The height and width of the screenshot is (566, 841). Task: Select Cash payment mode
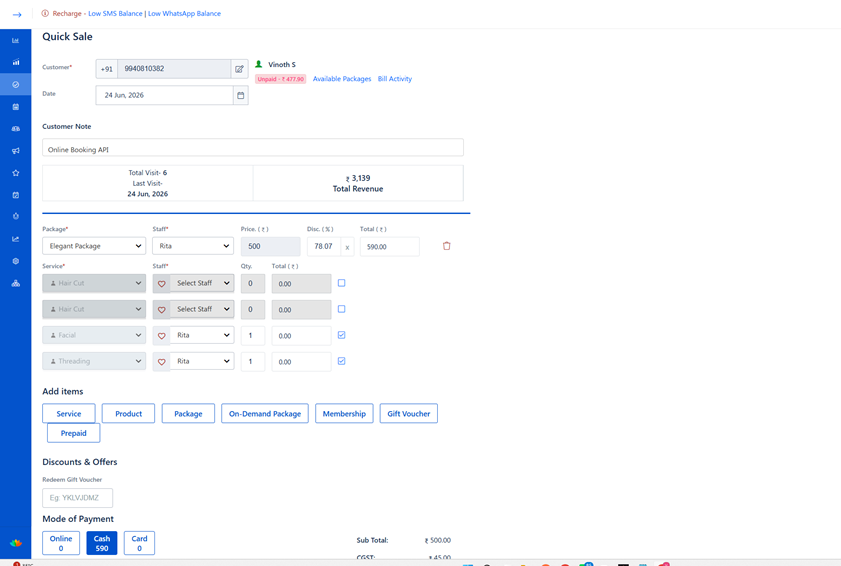point(102,543)
